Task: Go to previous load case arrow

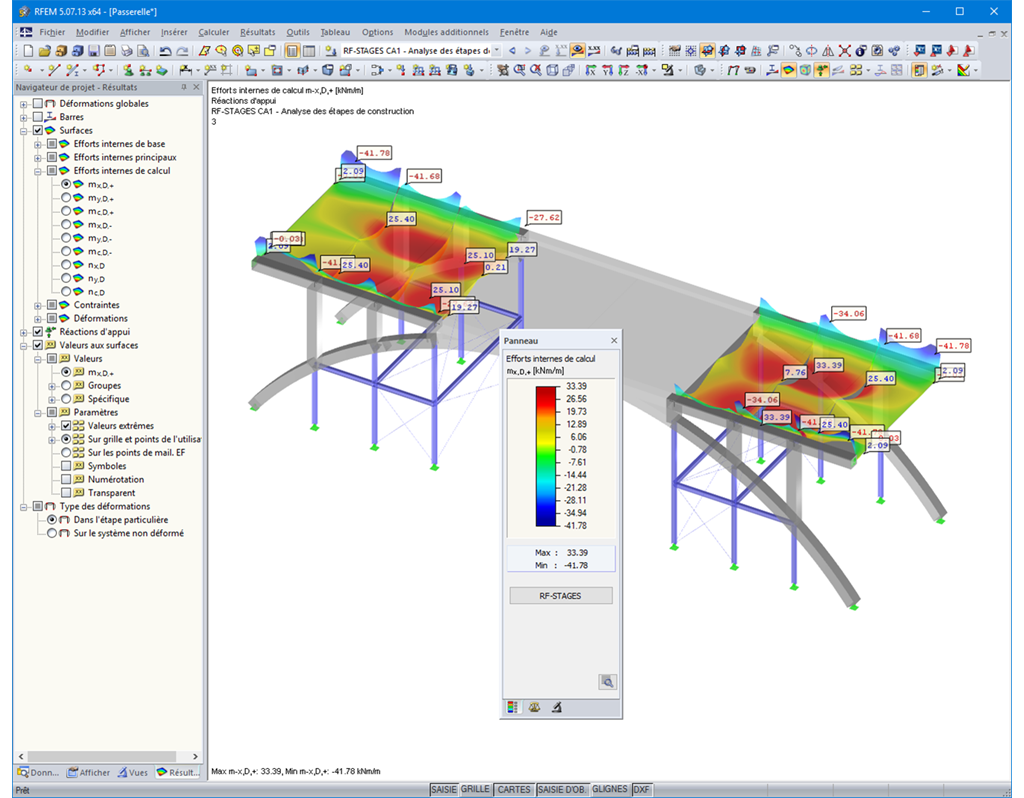Action: (x=512, y=51)
